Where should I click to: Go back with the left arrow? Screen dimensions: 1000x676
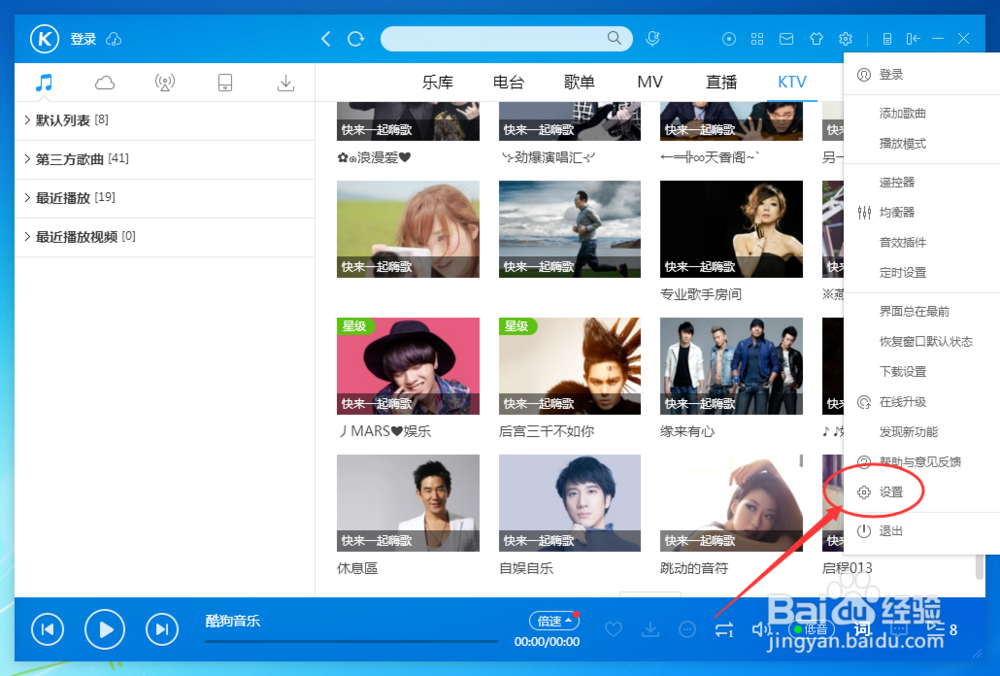point(326,39)
